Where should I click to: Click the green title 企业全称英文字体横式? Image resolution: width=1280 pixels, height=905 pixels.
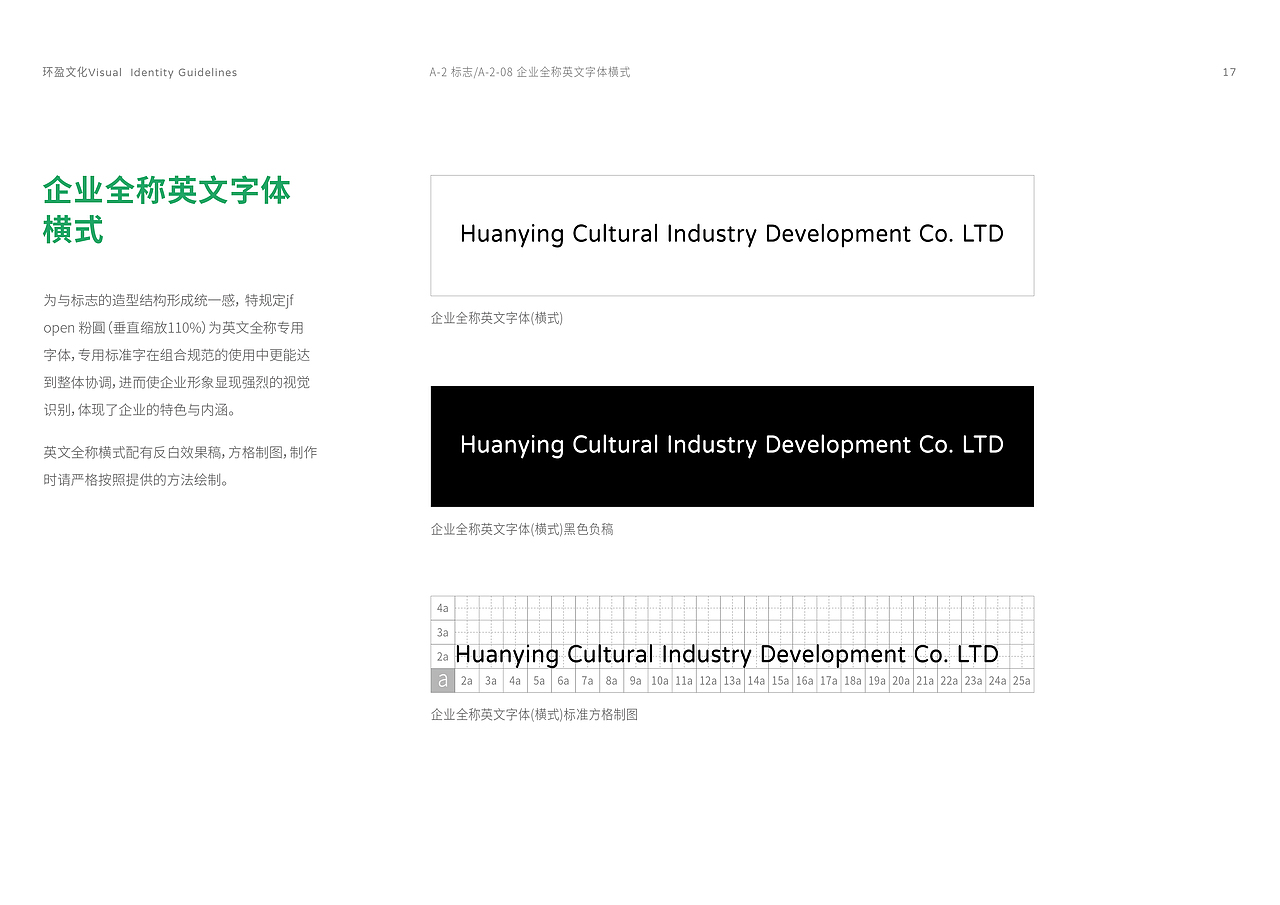pyautogui.click(x=167, y=210)
